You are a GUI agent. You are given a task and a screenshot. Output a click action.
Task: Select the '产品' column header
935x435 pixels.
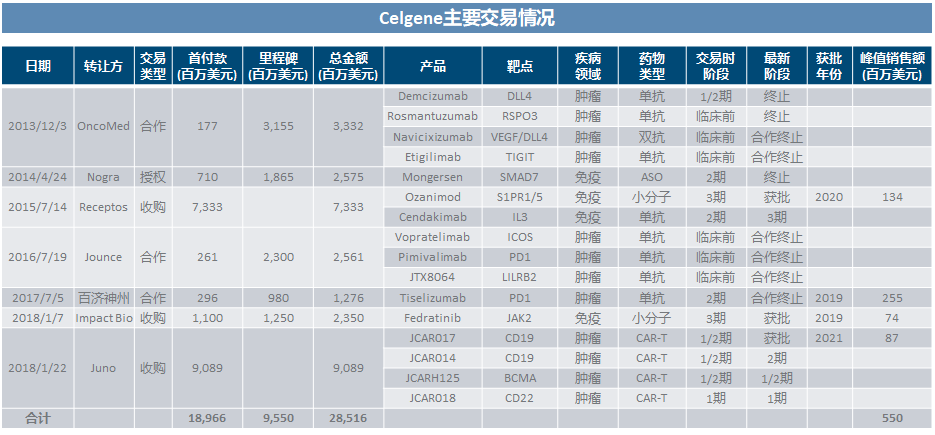click(433, 66)
